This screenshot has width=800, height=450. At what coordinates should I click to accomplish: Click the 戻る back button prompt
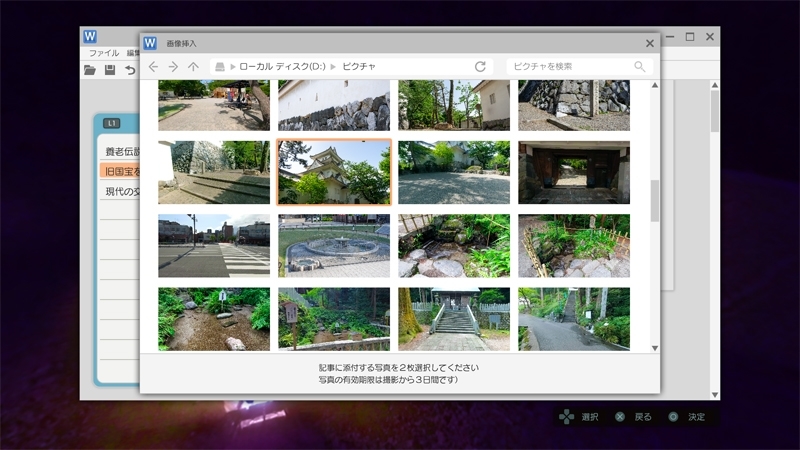point(632,416)
